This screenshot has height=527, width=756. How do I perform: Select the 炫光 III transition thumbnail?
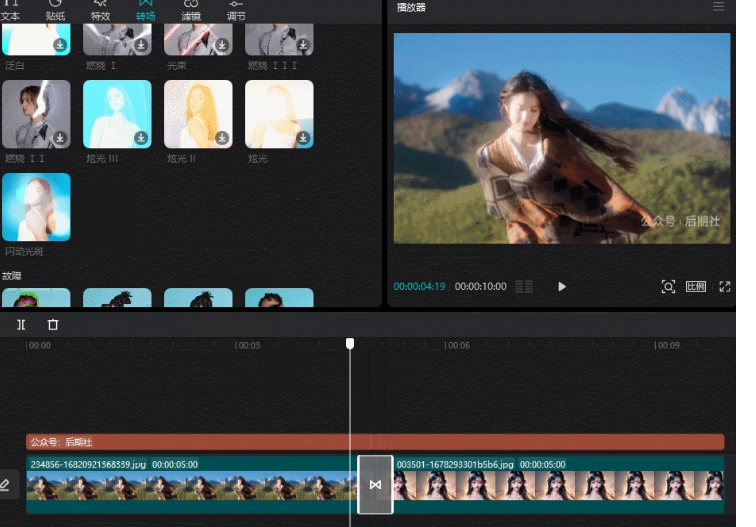pyautogui.click(x=117, y=114)
